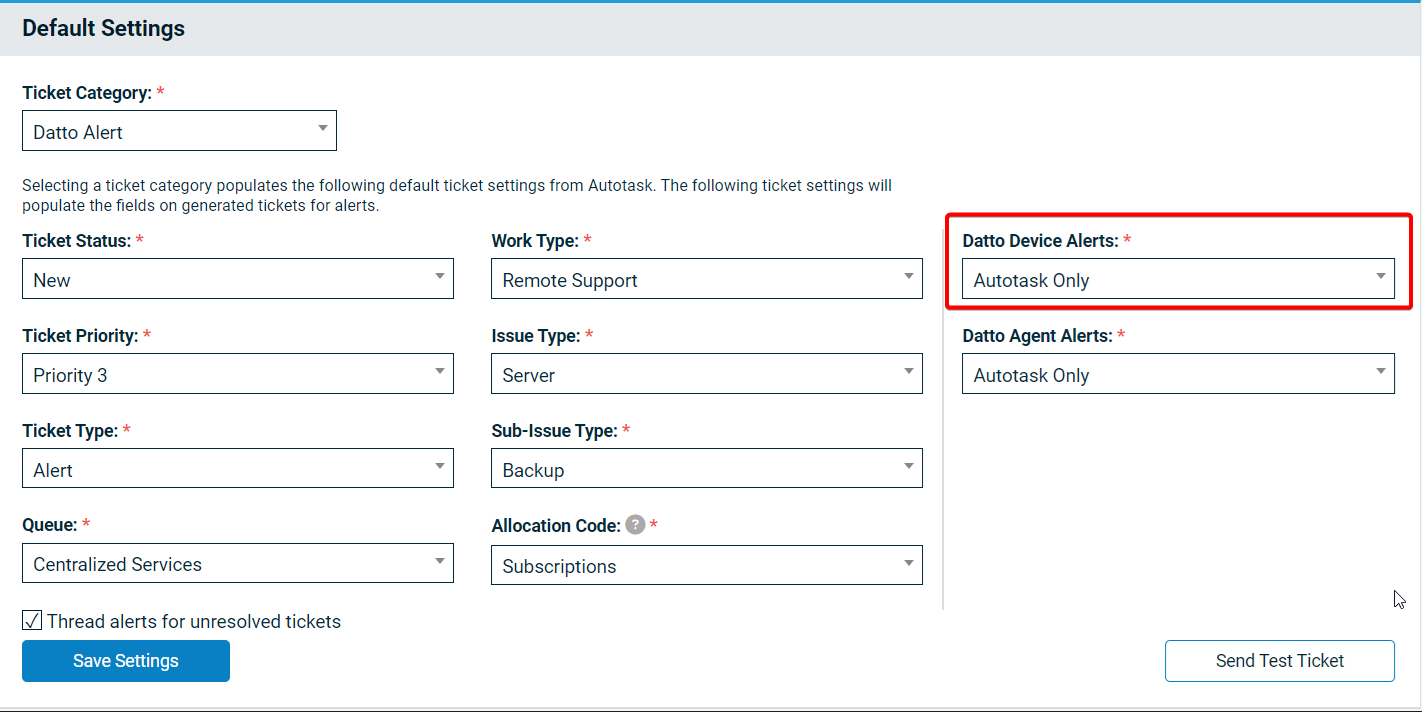Open the Work Type dropdown
This screenshot has width=1422, height=712.
(707, 279)
